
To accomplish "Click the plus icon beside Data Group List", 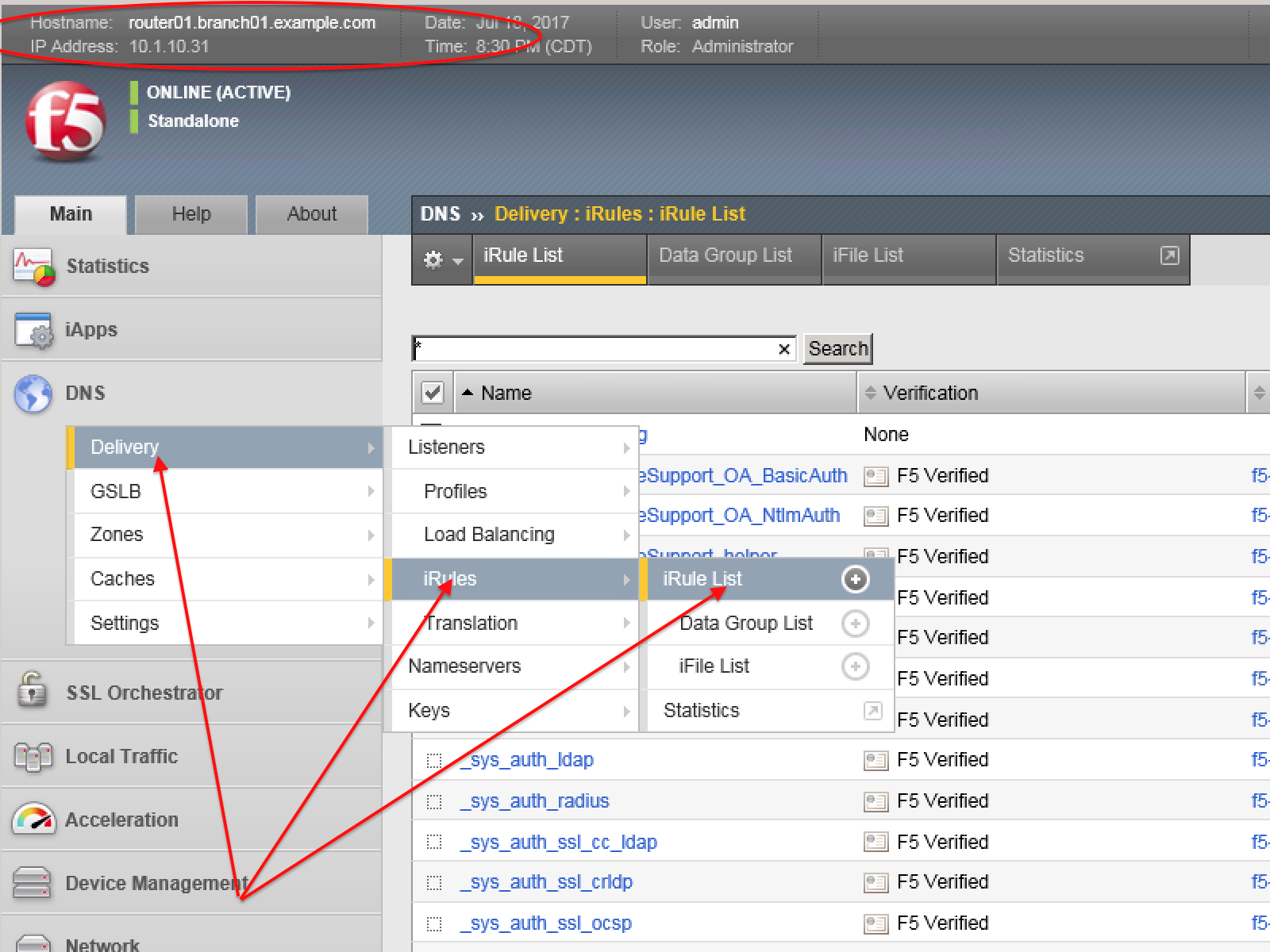I will (x=855, y=624).
